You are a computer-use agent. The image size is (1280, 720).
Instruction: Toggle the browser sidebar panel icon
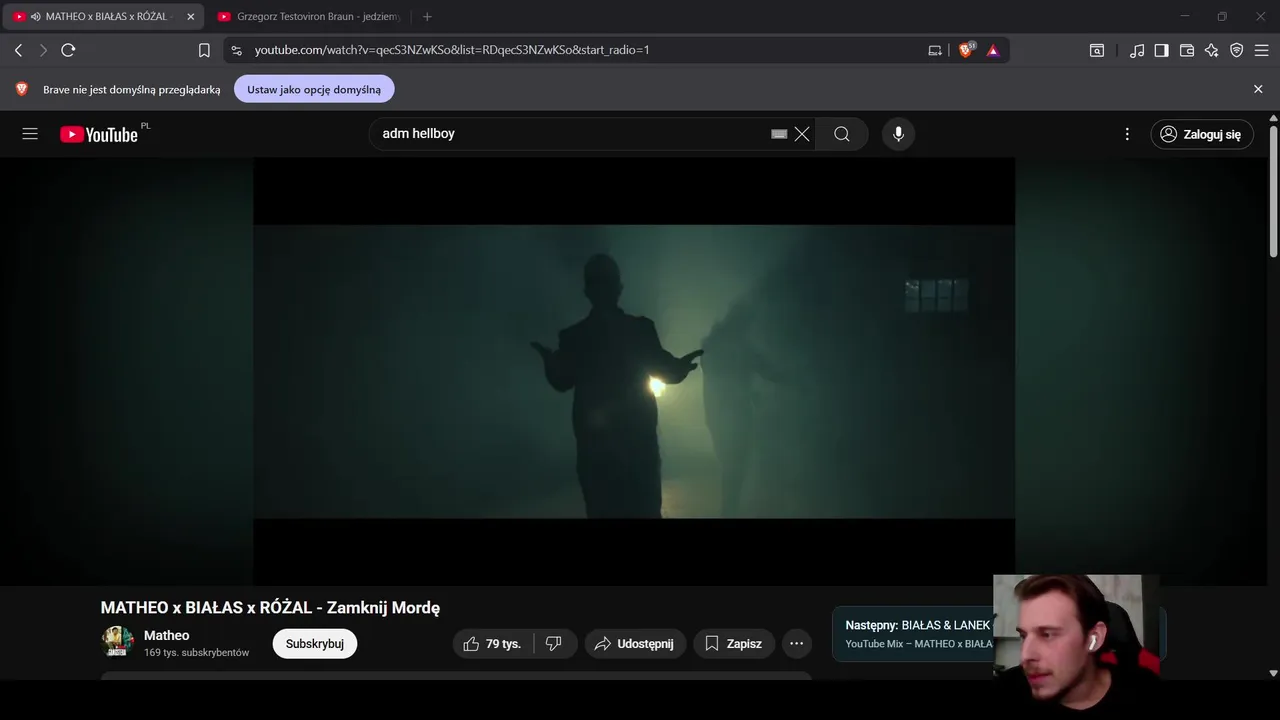pyautogui.click(x=1161, y=50)
